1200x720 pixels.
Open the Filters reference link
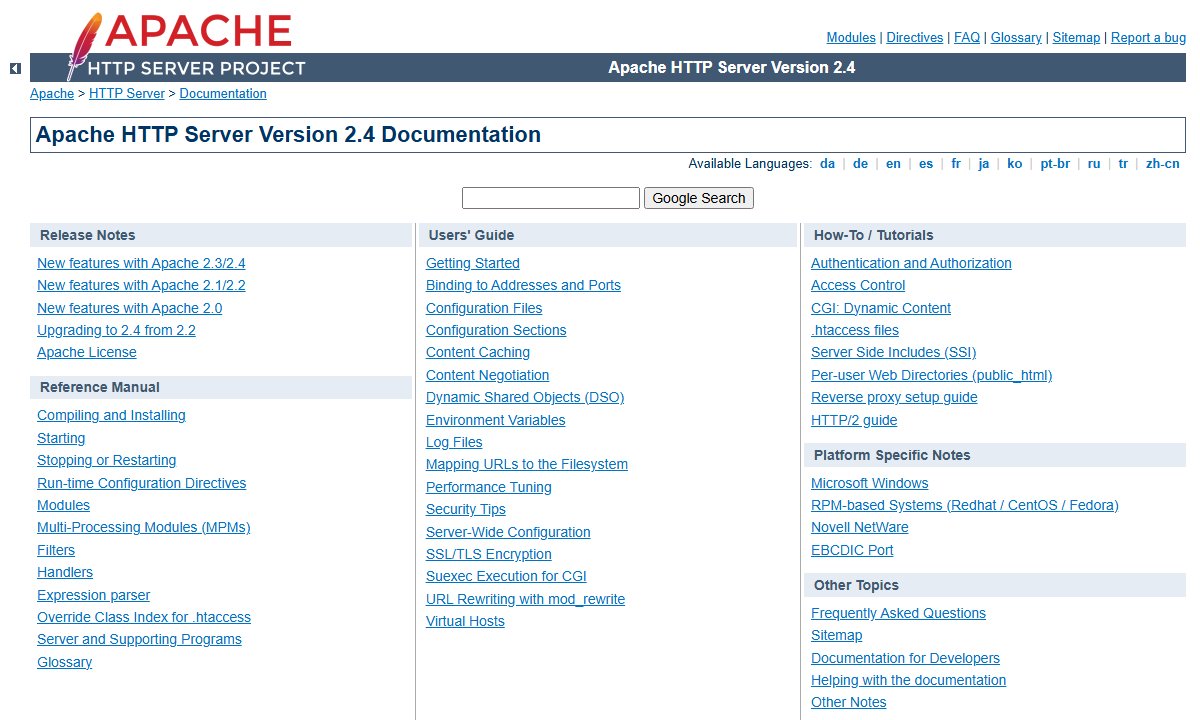[56, 551]
